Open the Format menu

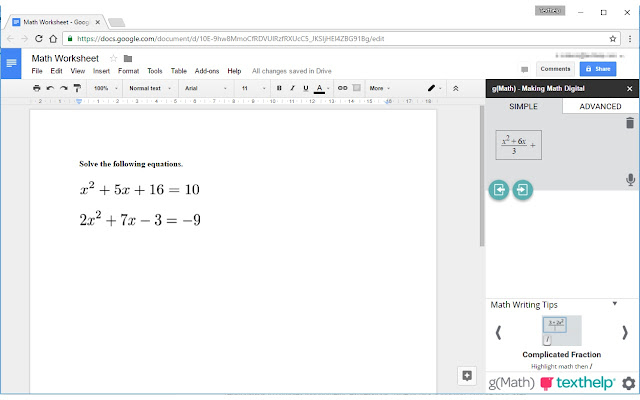click(x=129, y=71)
